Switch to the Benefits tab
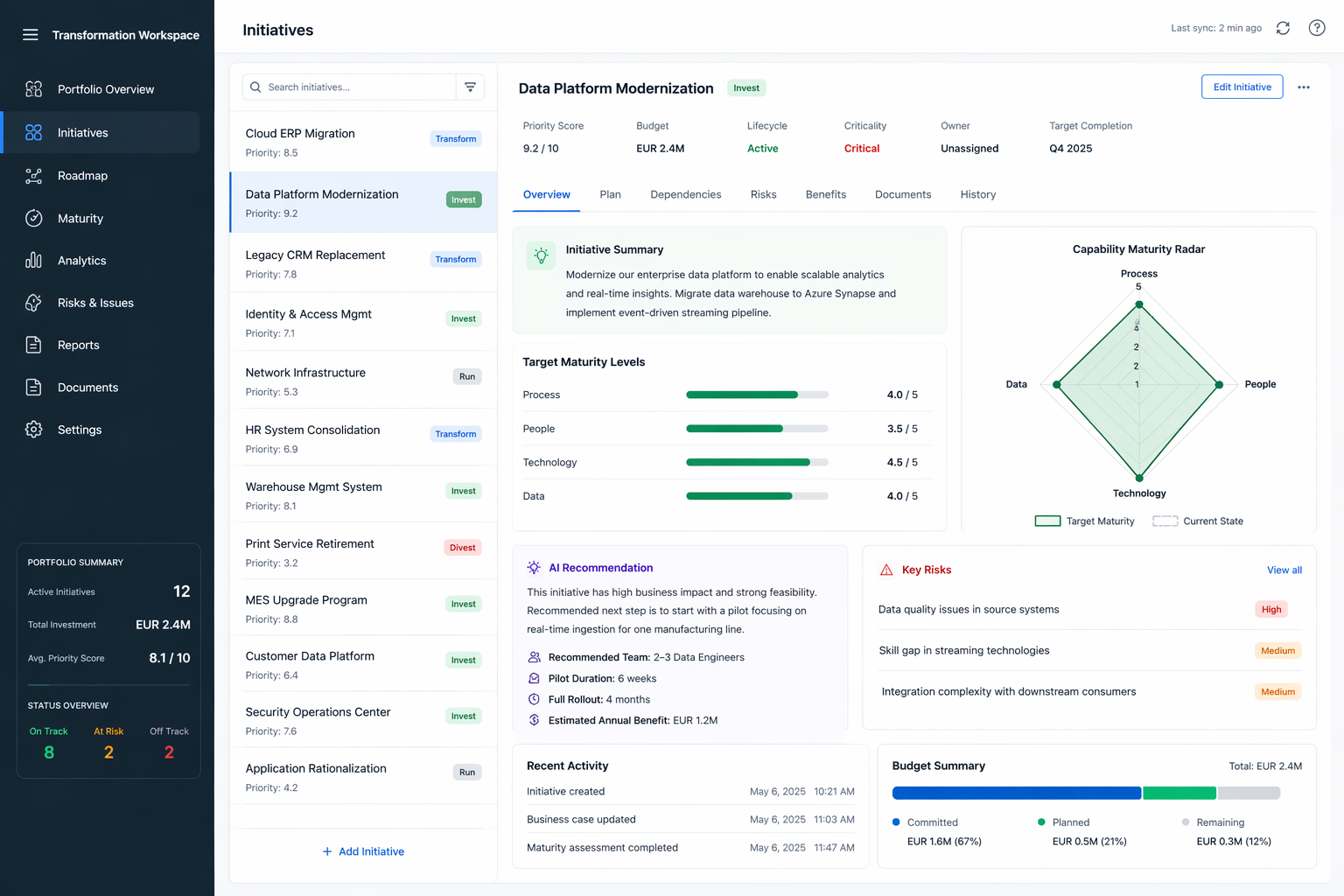 825,194
